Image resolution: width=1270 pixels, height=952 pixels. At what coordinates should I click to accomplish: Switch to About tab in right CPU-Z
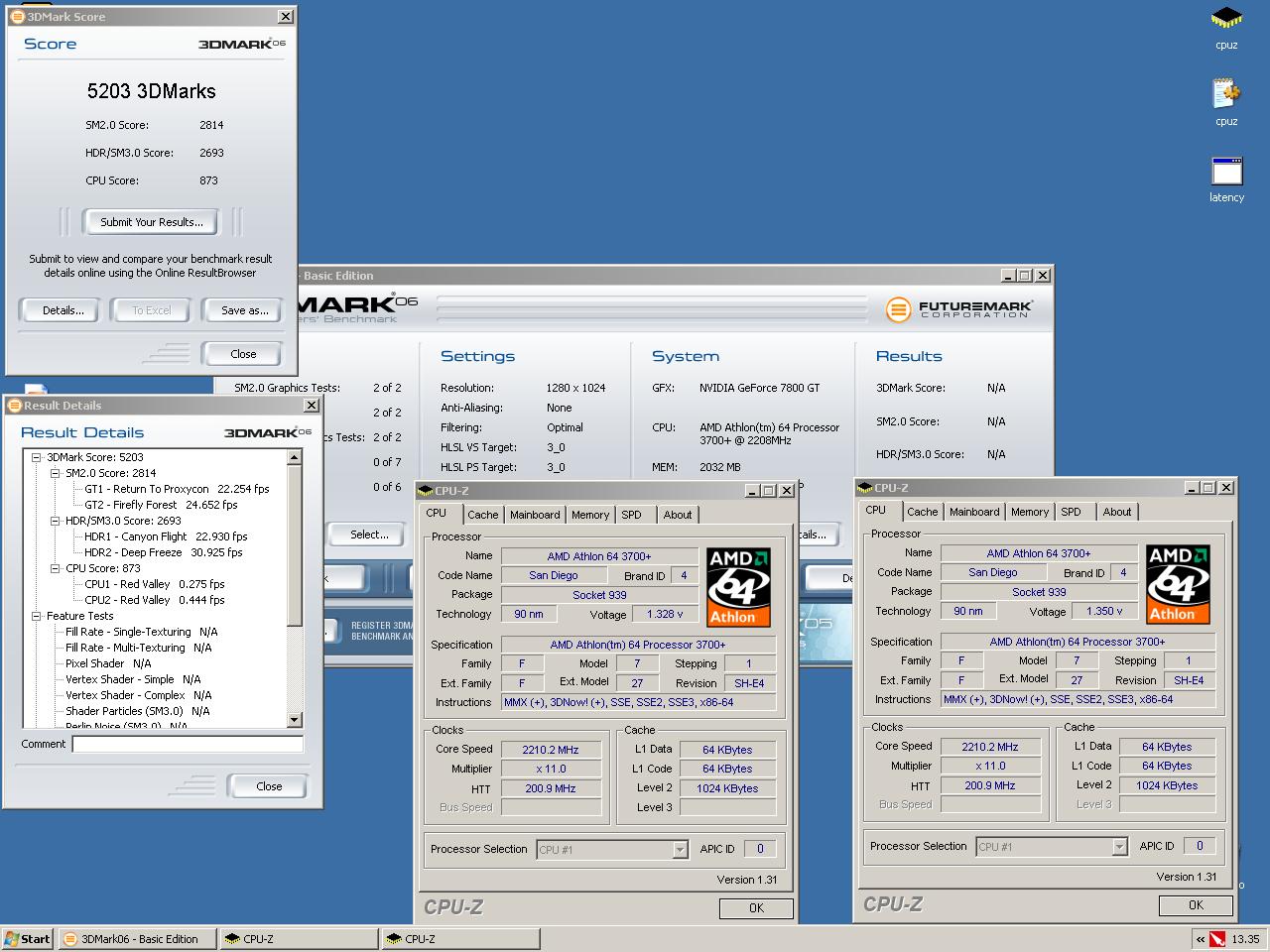1117,512
